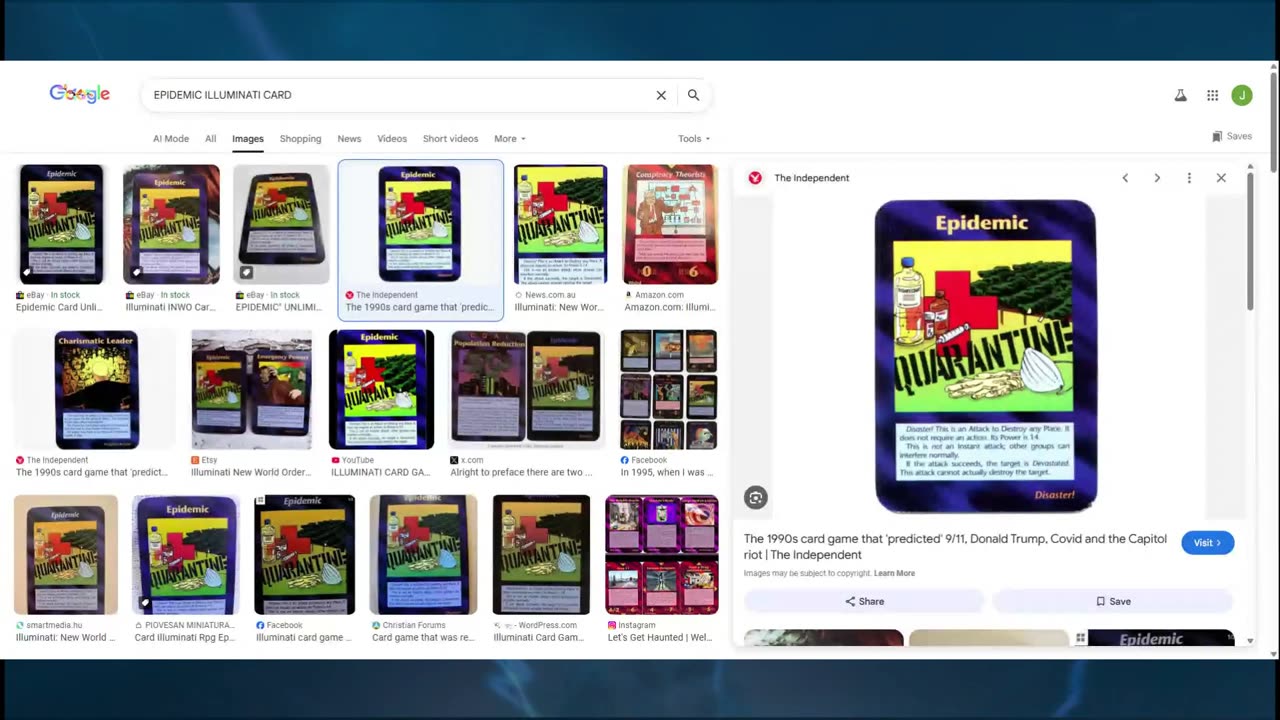
Task: Clear the search box text
Action: [x=661, y=95]
